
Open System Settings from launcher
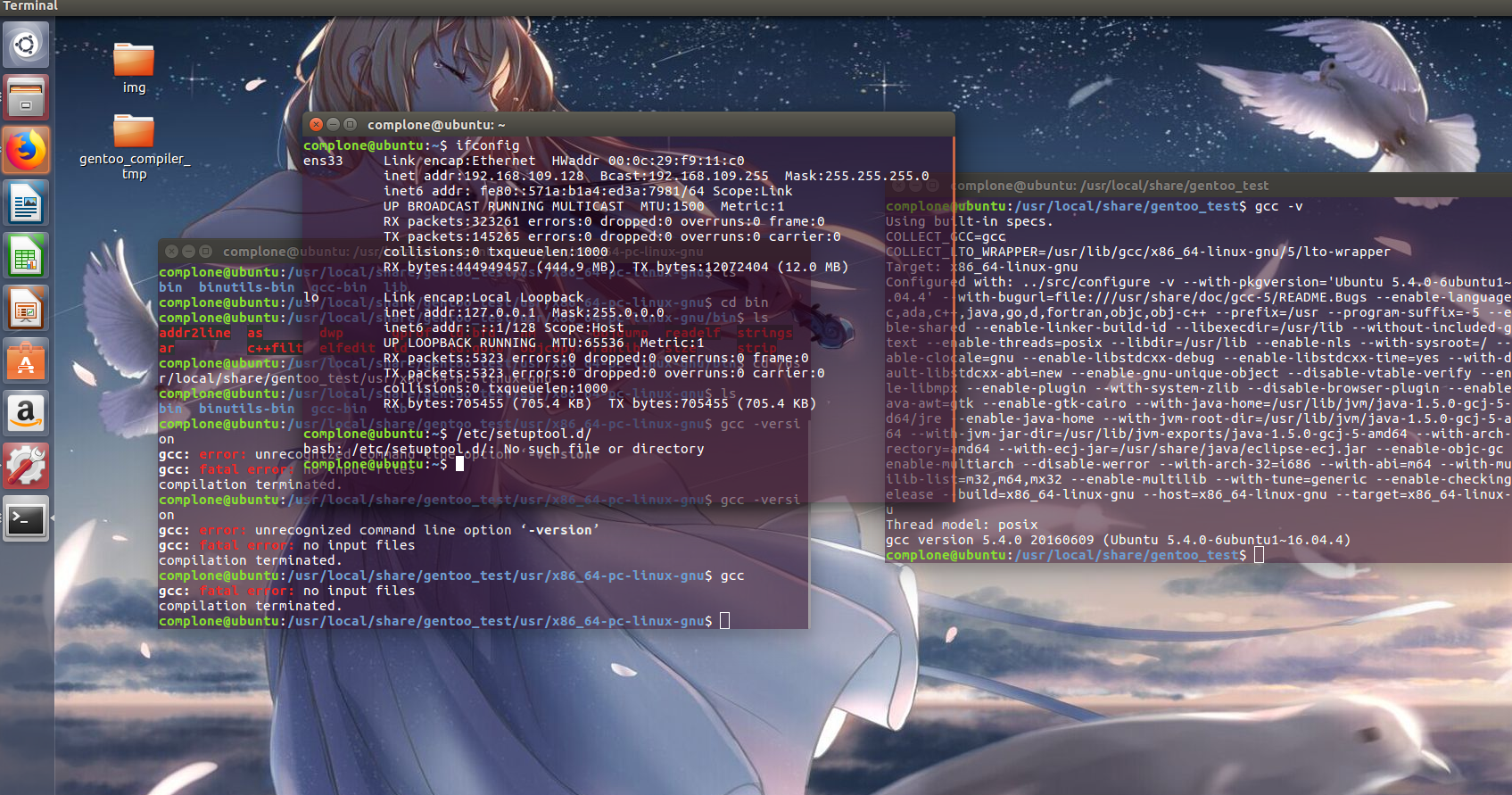(x=26, y=467)
